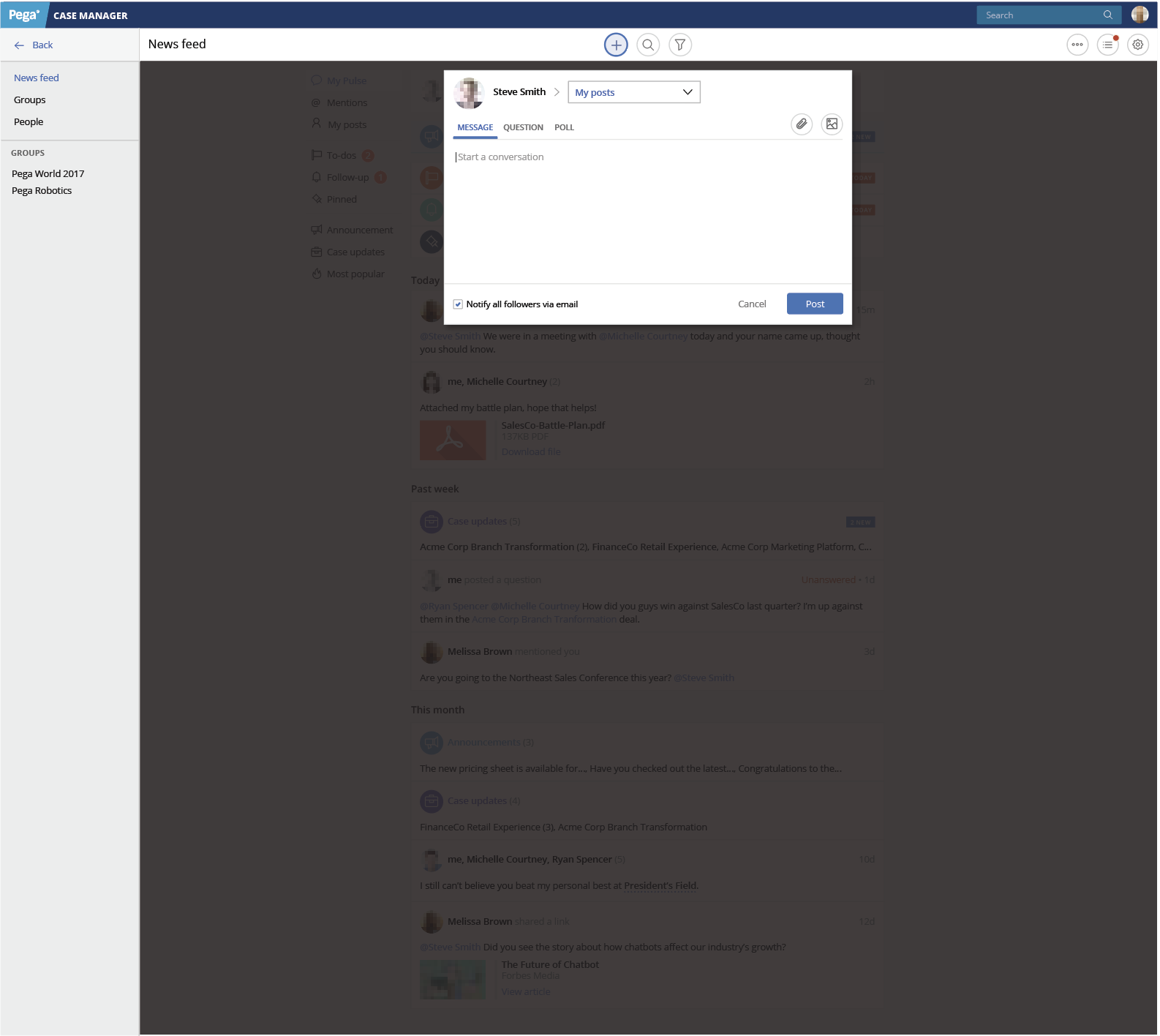Click the Case updates (4) heading
Viewport: 1160px width, 1036px height.
point(483,801)
